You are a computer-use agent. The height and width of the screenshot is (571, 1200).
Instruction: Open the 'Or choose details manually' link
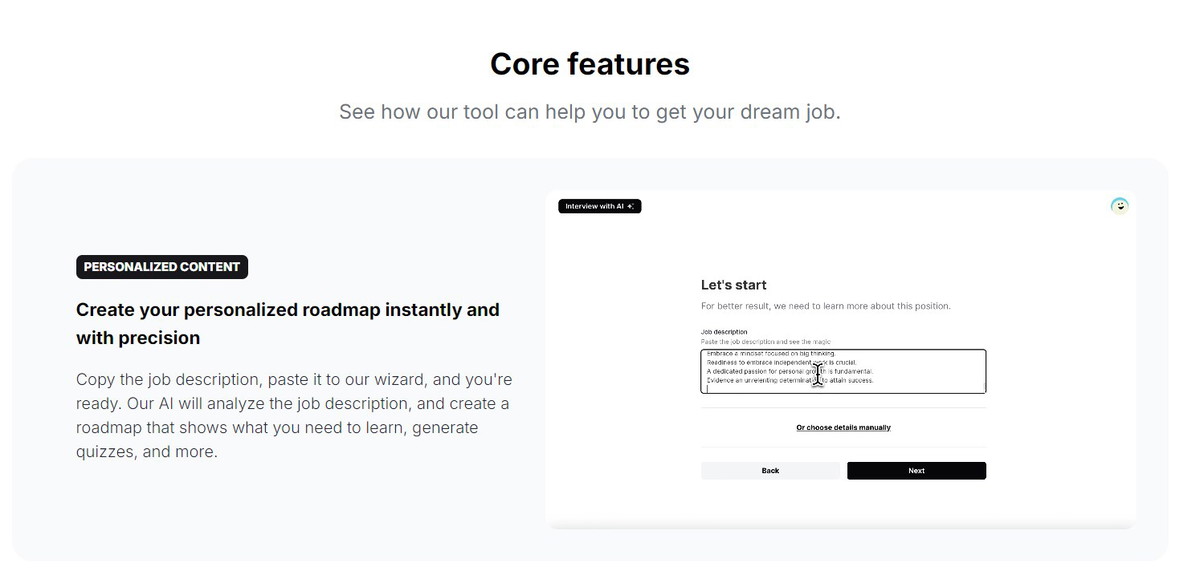tap(843, 428)
